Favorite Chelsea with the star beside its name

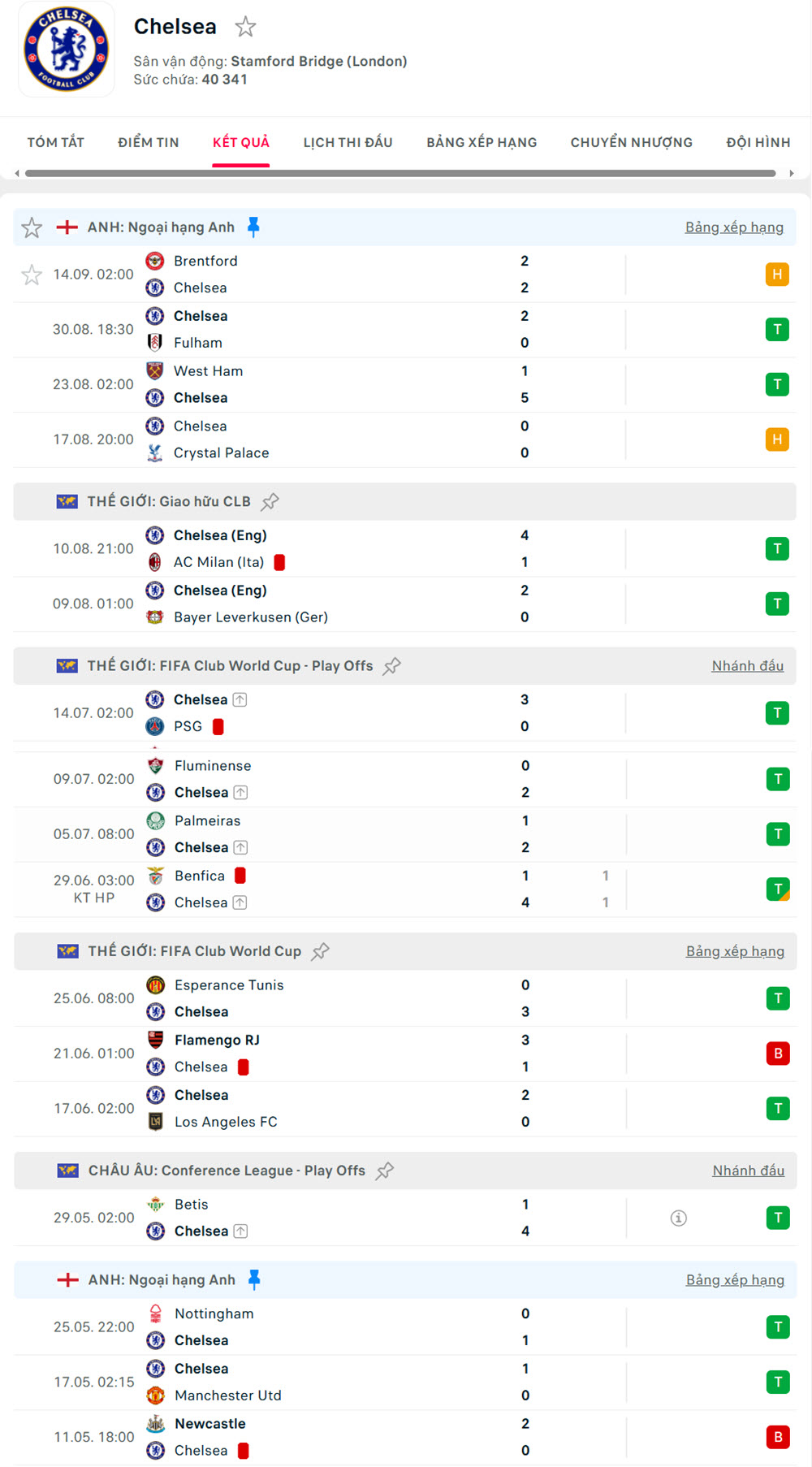click(245, 28)
